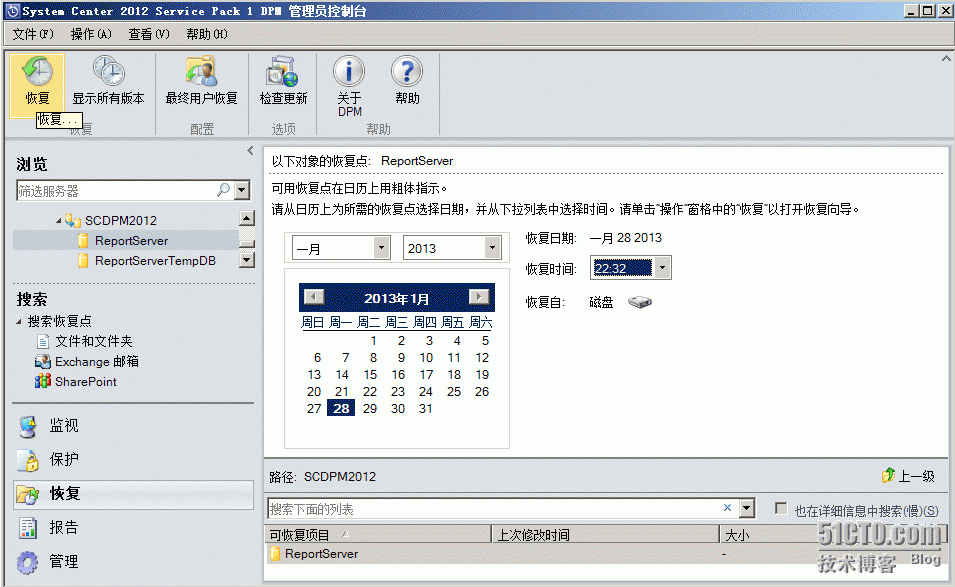Viewport: 955px width, 587px height.
Task: Click the SCDPM2012 server icon in tree
Action: [x=73, y=220]
